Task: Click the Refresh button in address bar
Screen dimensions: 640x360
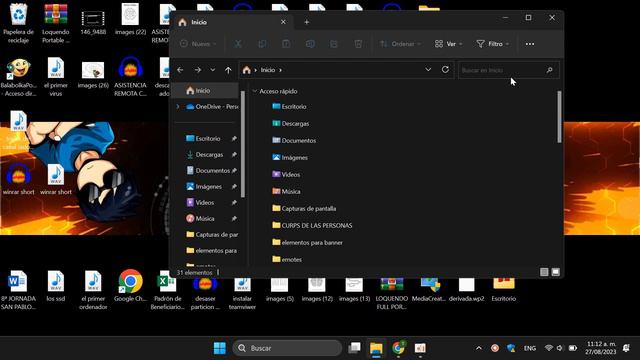Action: [445, 70]
